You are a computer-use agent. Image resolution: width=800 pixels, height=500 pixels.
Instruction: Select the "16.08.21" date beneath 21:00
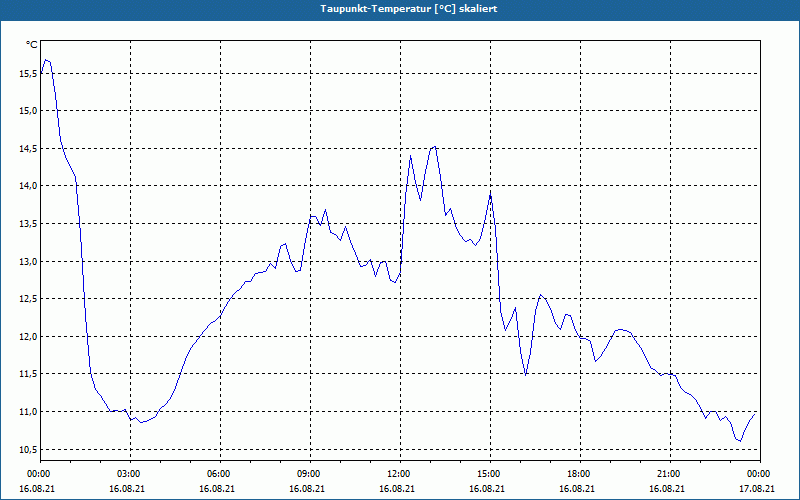click(x=668, y=488)
